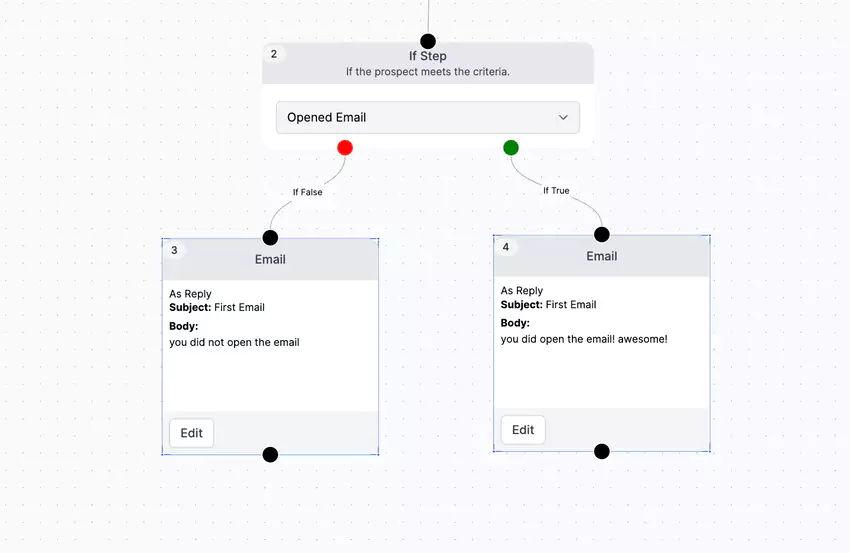Click step number 2 badge

click(x=274, y=54)
